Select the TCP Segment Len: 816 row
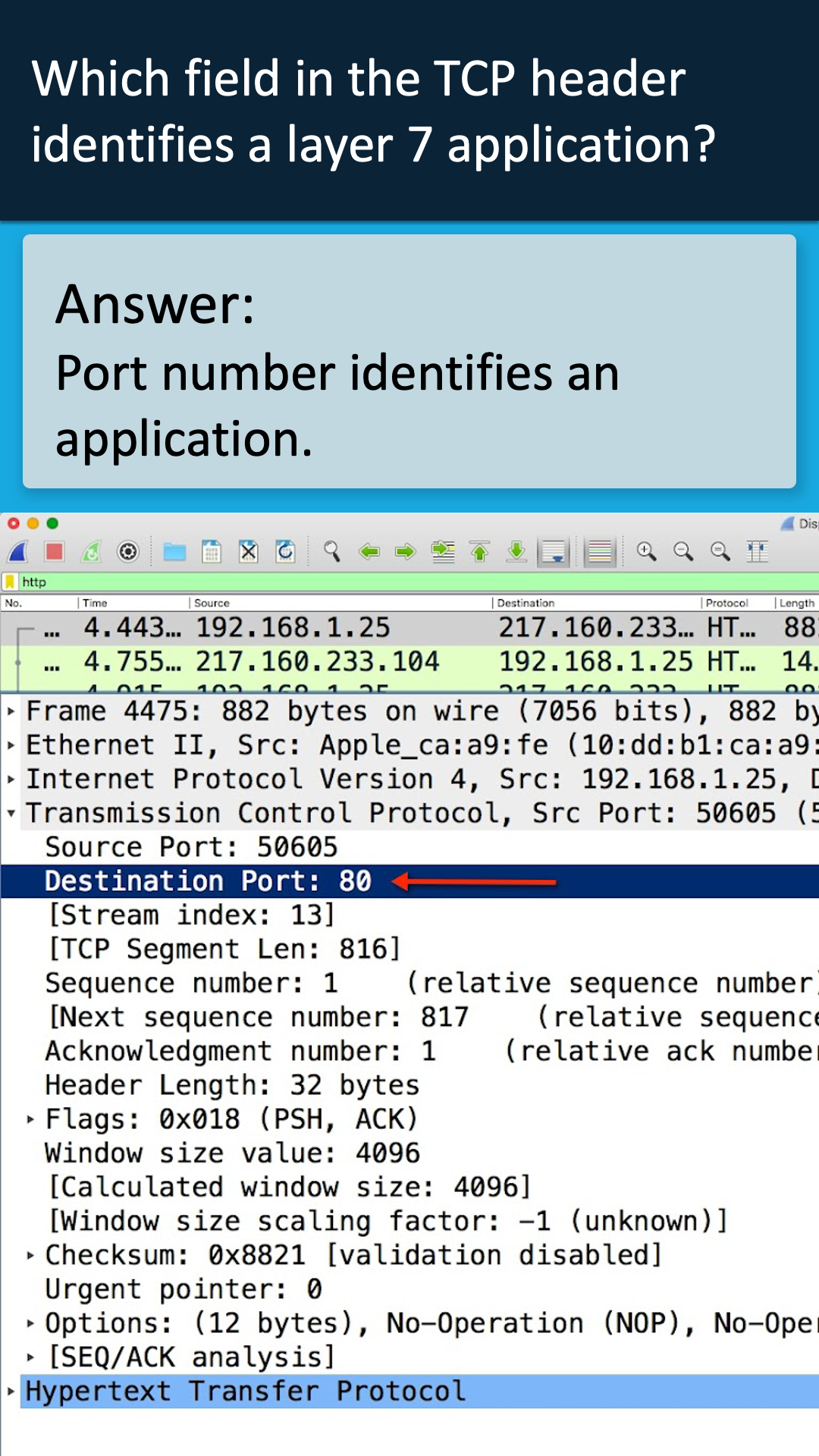The image size is (819, 1456). click(x=409, y=949)
